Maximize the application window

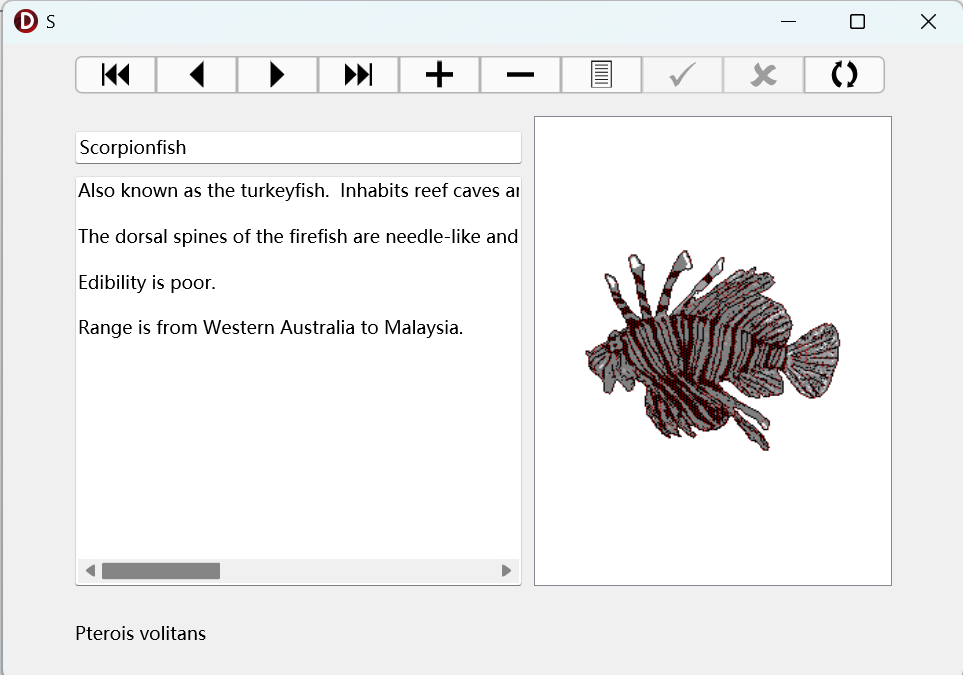[x=857, y=22]
